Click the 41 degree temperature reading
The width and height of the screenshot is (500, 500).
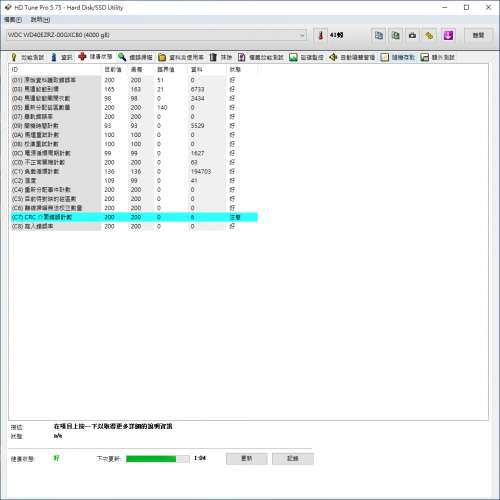coord(336,35)
